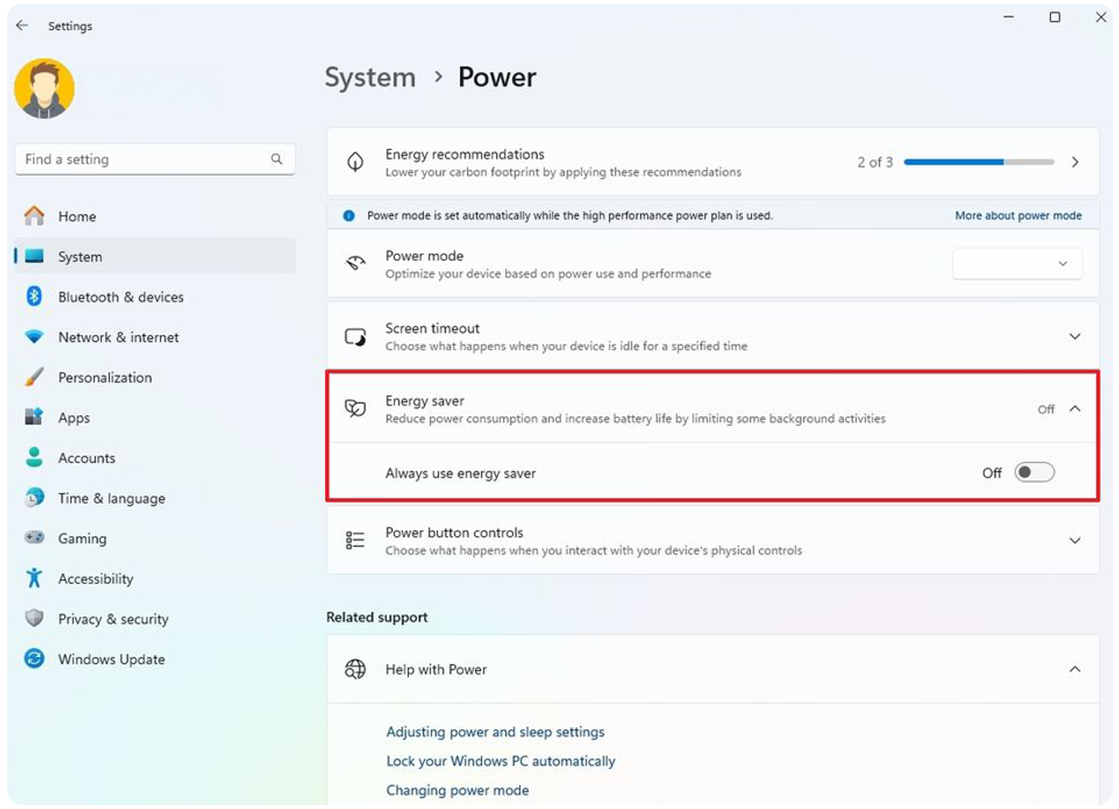Click the Bluetooth & devices icon

(34, 297)
